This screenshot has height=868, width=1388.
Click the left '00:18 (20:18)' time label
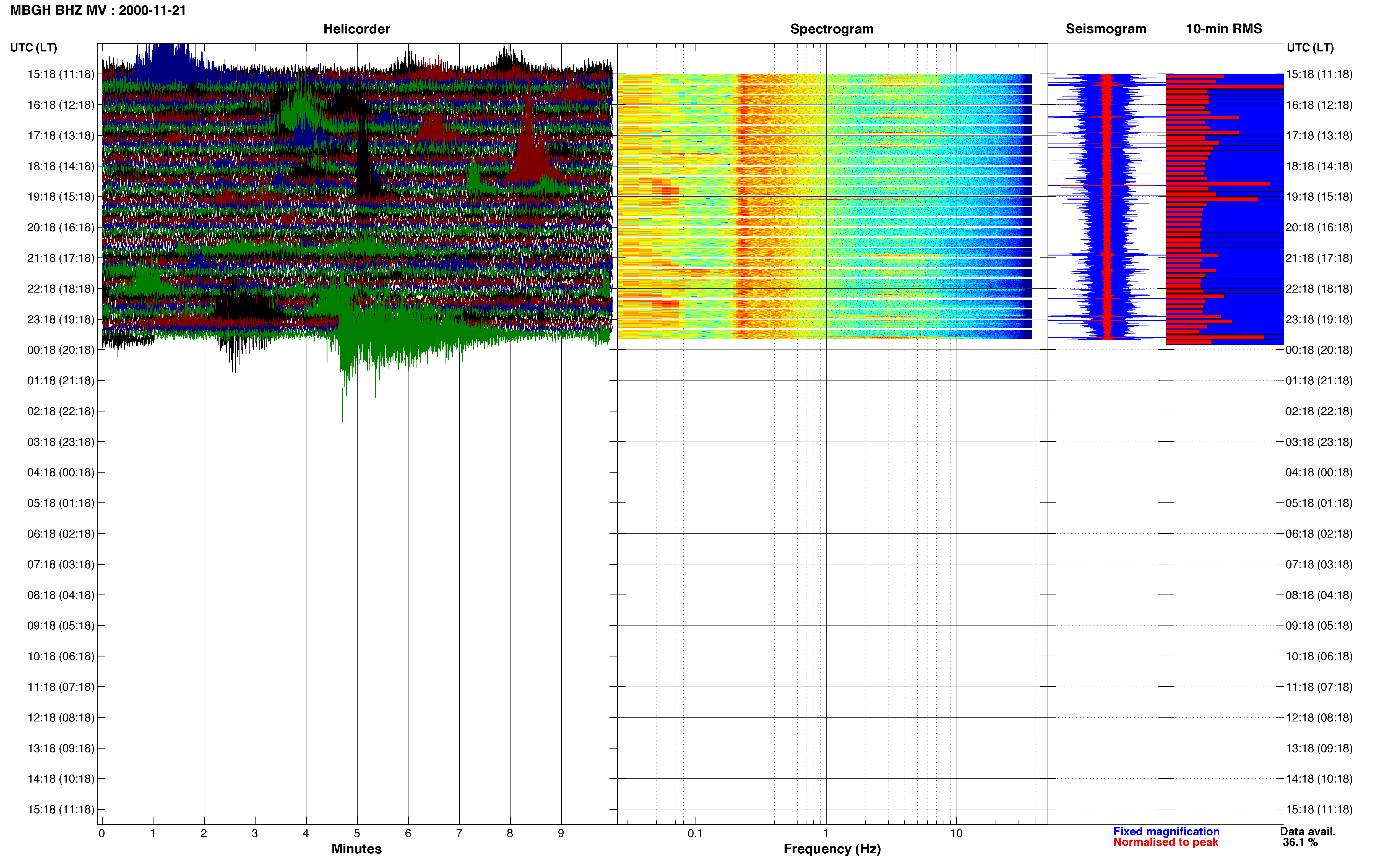[61, 350]
